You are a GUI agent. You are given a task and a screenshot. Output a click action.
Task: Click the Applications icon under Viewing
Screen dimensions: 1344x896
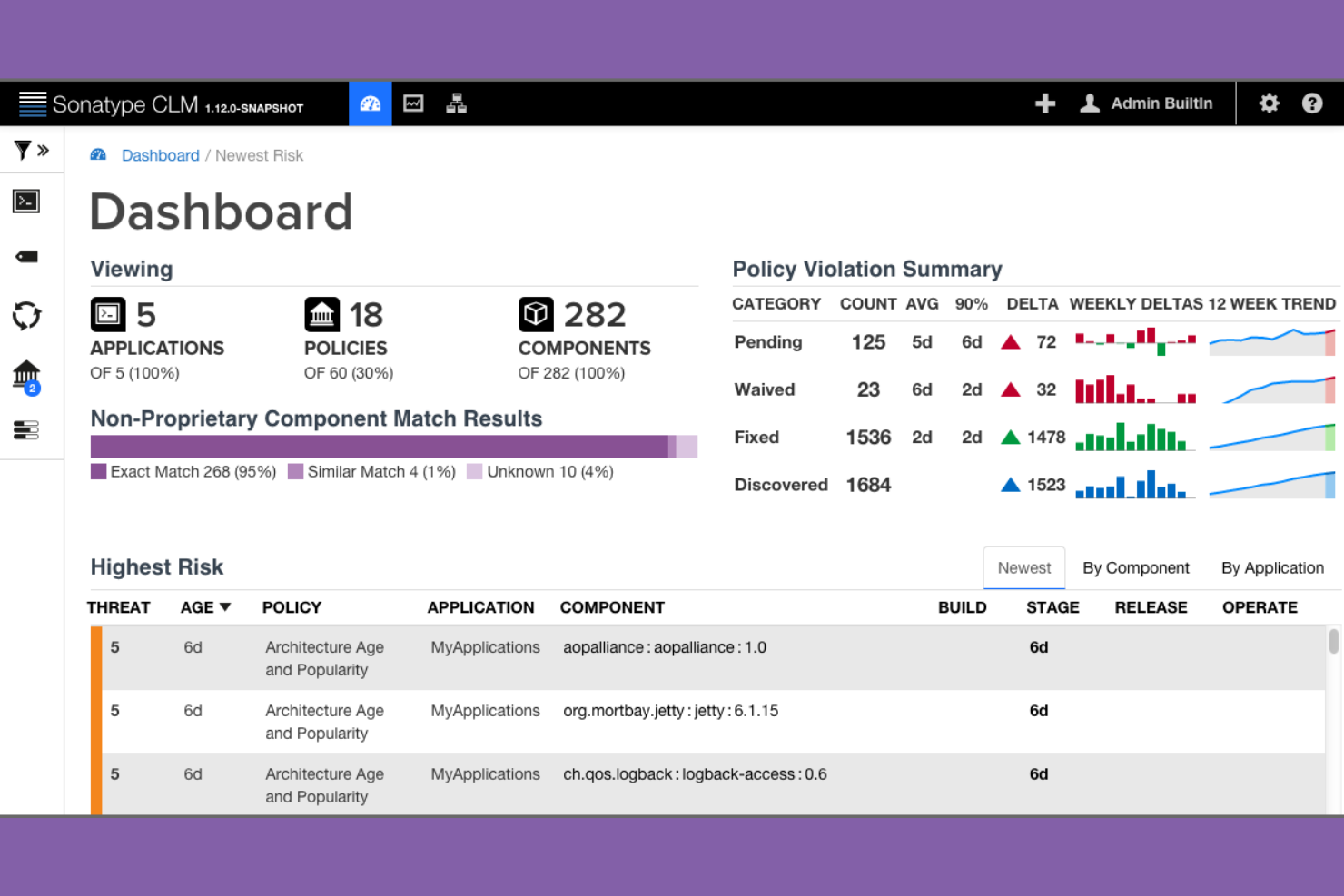click(x=108, y=315)
